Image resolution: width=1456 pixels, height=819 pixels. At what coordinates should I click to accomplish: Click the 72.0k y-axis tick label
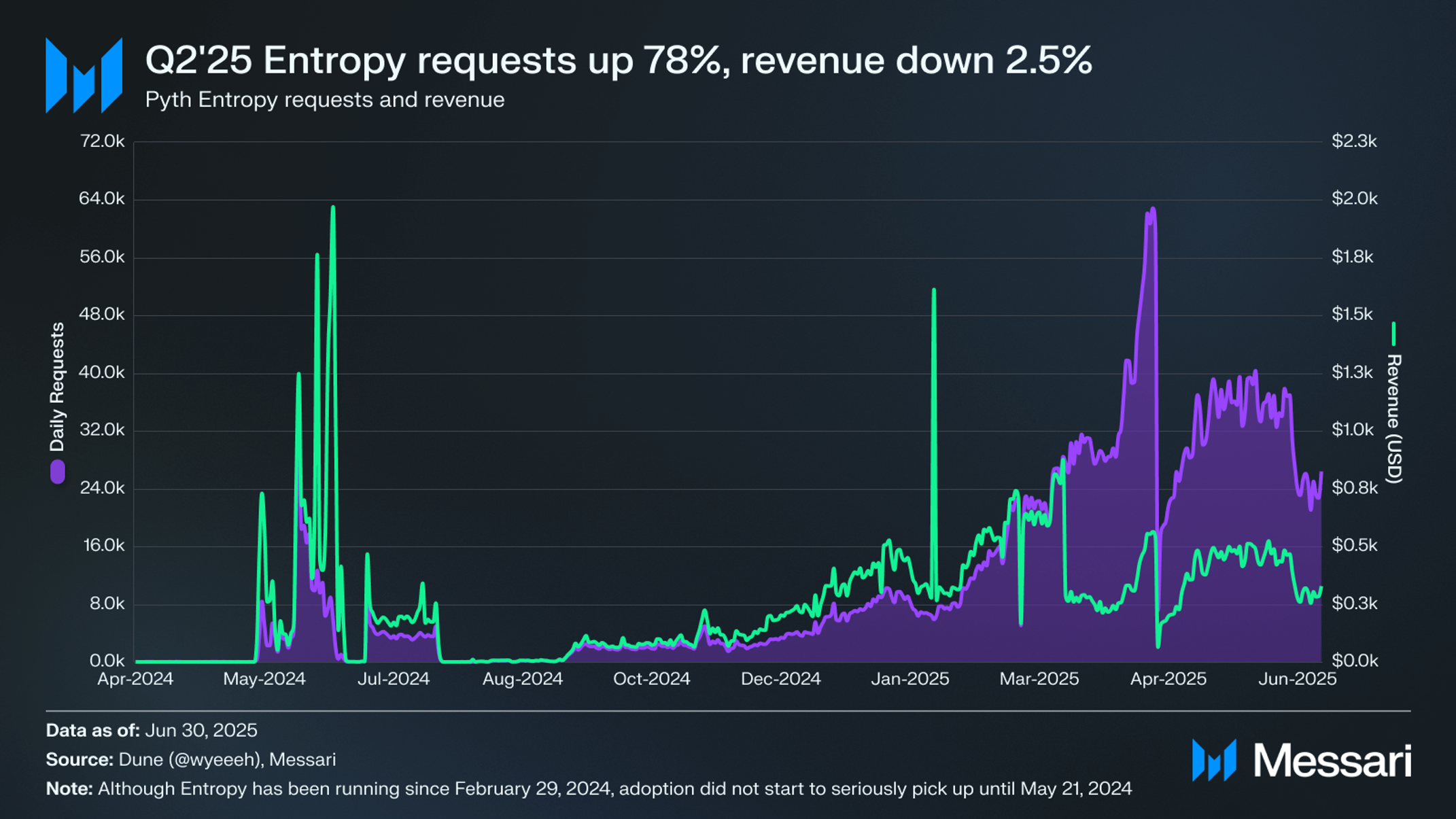[102, 141]
